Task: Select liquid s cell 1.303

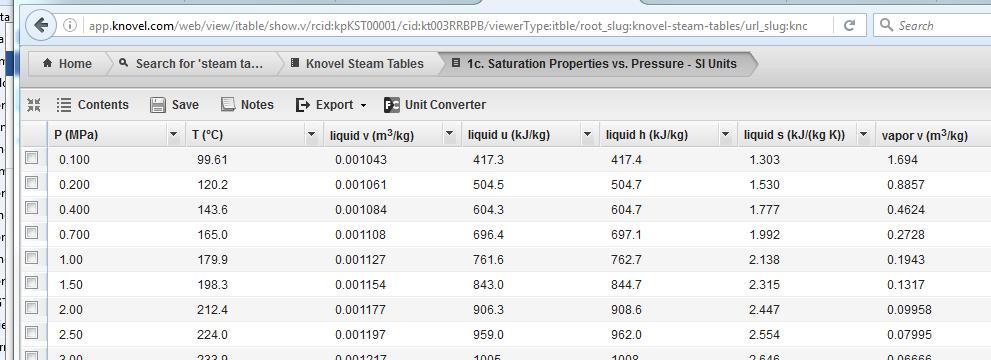Action: coord(764,160)
